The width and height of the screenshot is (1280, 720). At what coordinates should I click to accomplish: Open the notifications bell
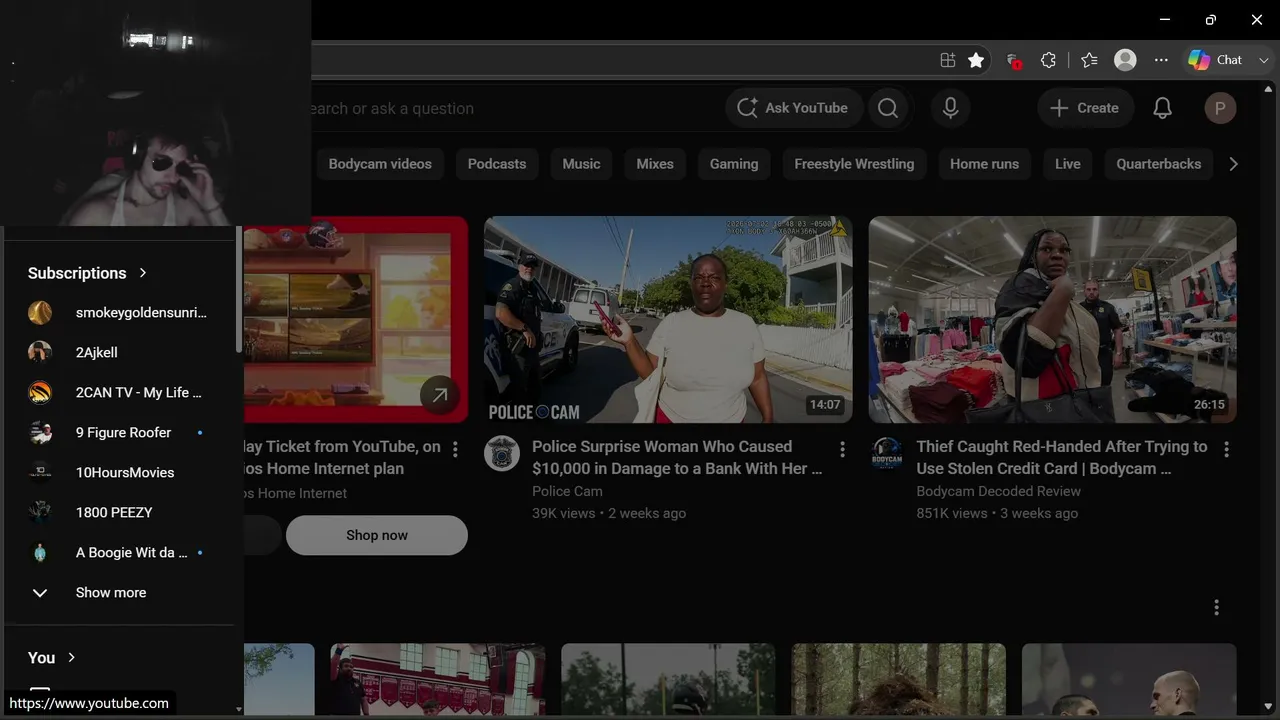click(1162, 108)
